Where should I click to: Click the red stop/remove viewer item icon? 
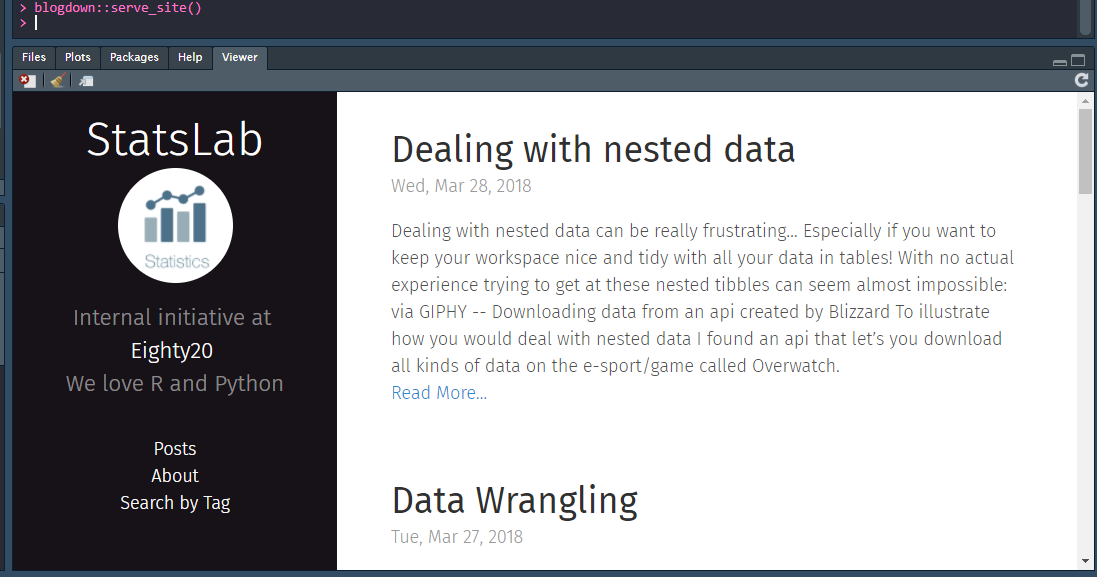27,81
